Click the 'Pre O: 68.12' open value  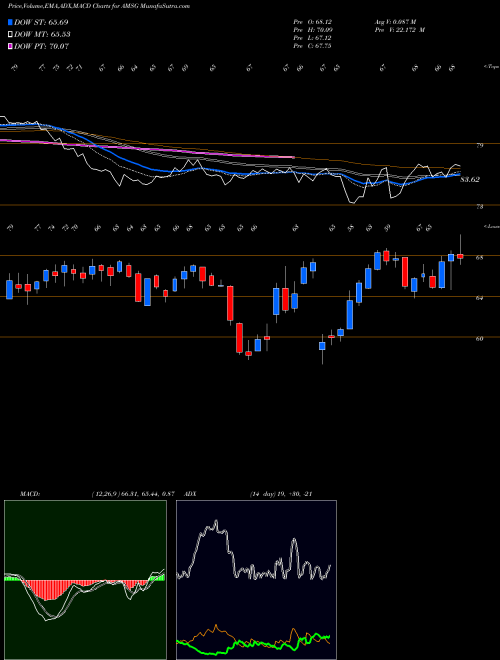[312, 22]
